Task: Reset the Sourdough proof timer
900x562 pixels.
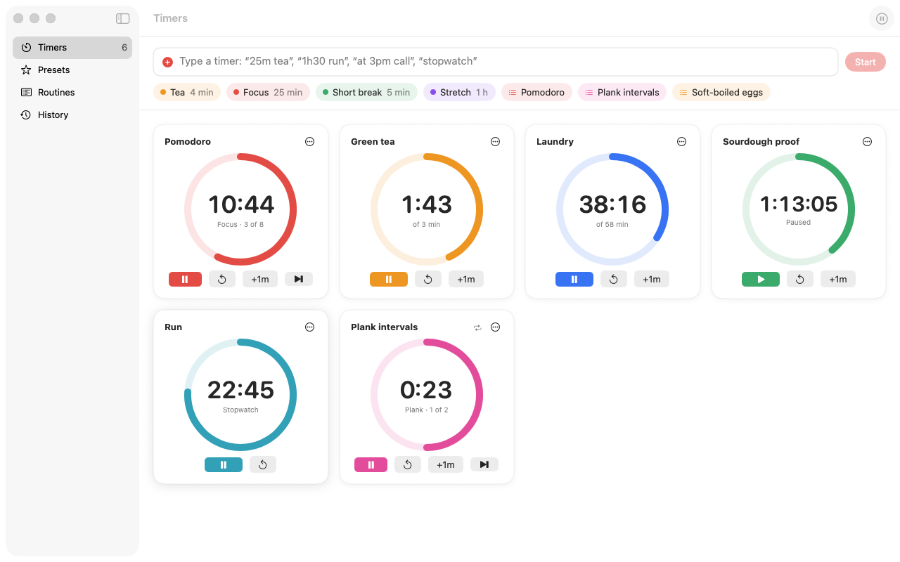Action: [x=800, y=280]
